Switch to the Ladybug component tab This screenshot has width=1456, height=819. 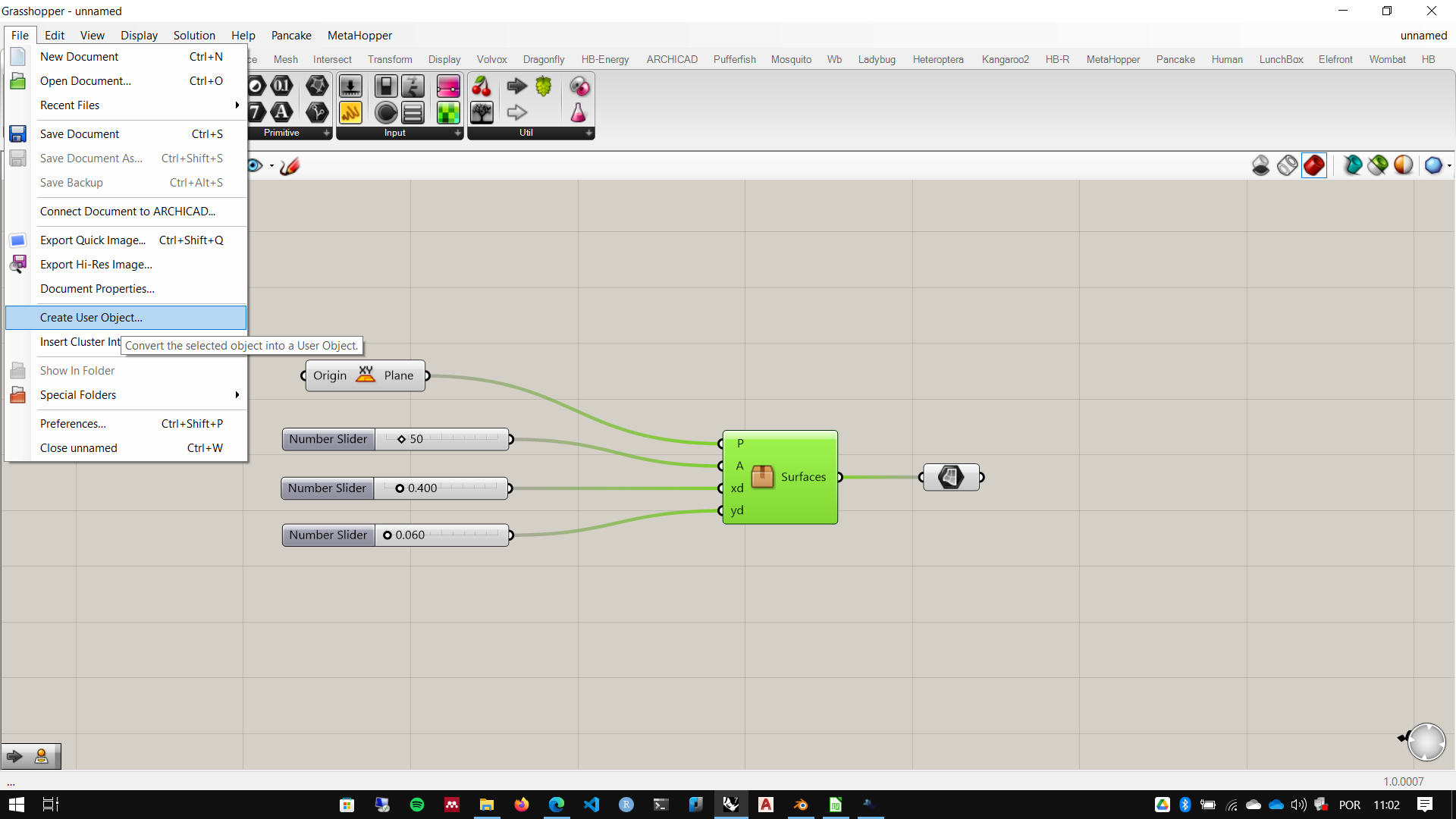tap(877, 59)
